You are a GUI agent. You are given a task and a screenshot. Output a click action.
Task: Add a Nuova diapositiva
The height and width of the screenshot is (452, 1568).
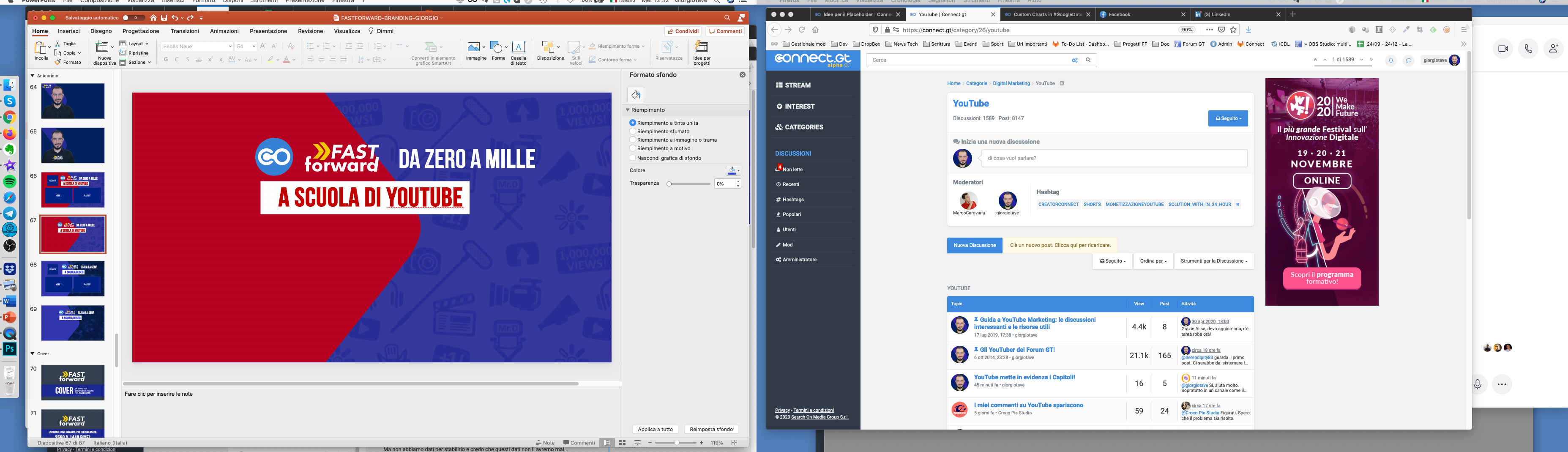(104, 52)
